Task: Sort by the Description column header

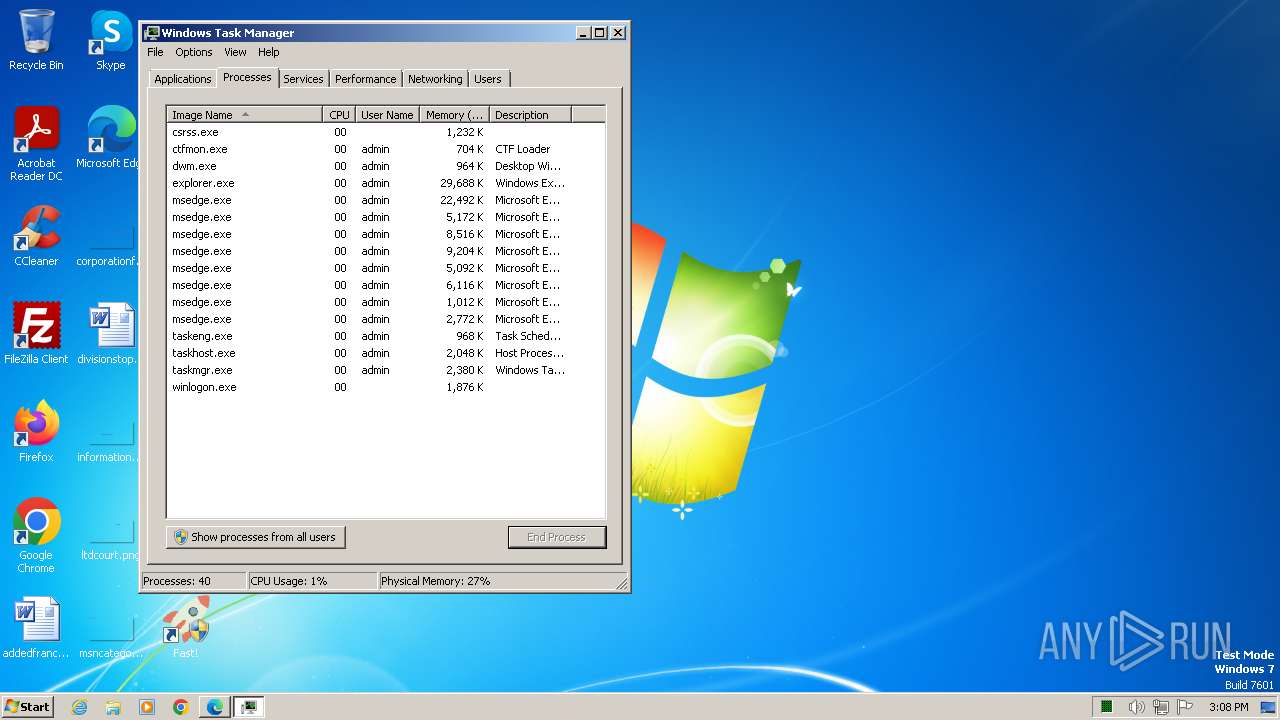Action: coord(531,115)
